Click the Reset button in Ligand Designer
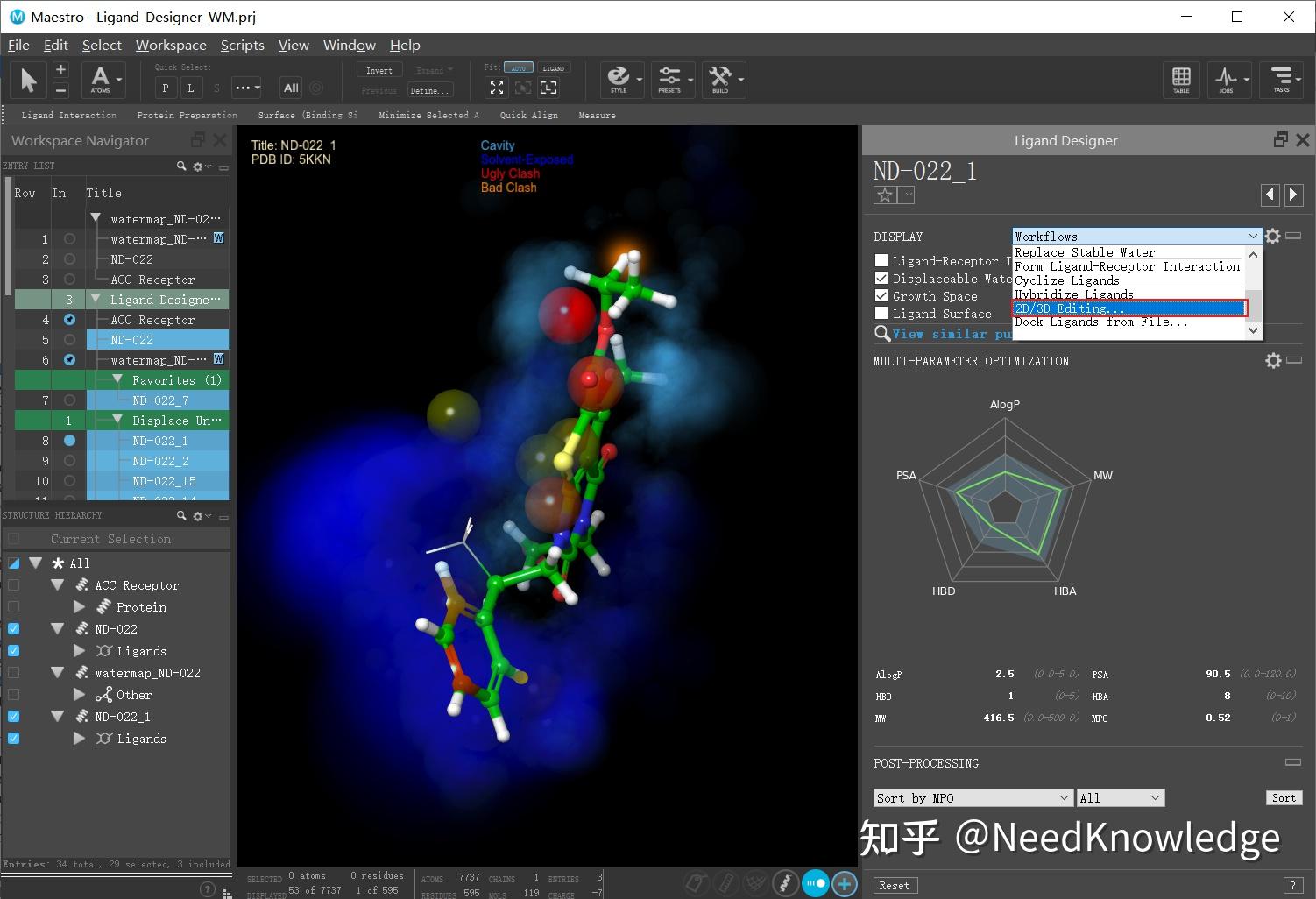 coord(895,885)
